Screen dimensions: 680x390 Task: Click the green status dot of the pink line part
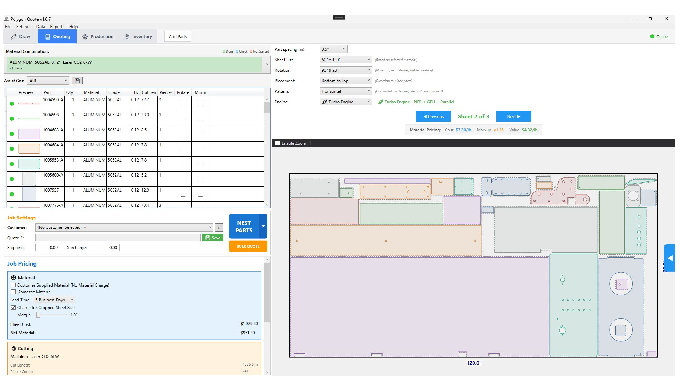tap(12, 104)
